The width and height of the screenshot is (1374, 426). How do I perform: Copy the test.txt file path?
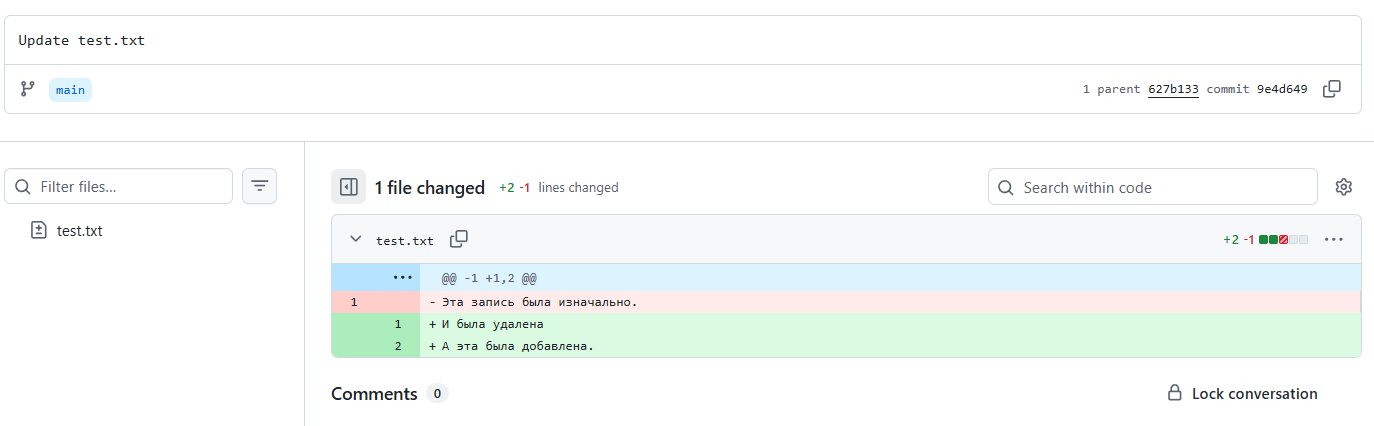point(459,239)
